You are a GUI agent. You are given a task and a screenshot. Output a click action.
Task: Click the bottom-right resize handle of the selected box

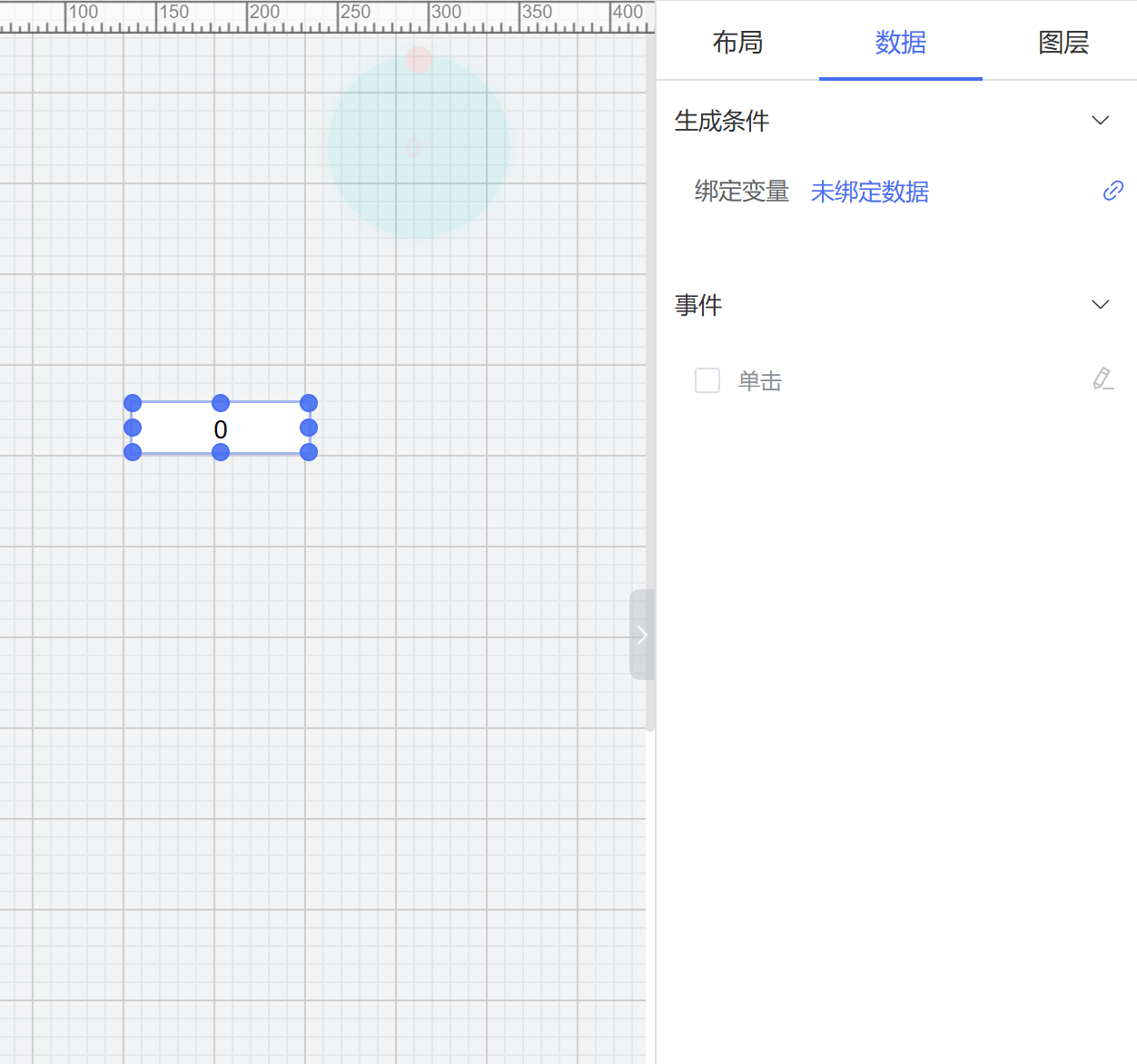[x=309, y=452]
